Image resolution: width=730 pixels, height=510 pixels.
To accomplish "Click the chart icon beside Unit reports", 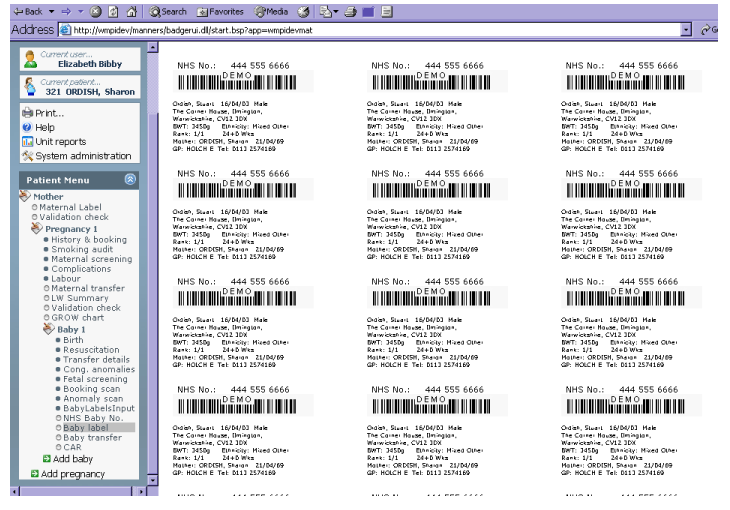I will [x=27, y=142].
